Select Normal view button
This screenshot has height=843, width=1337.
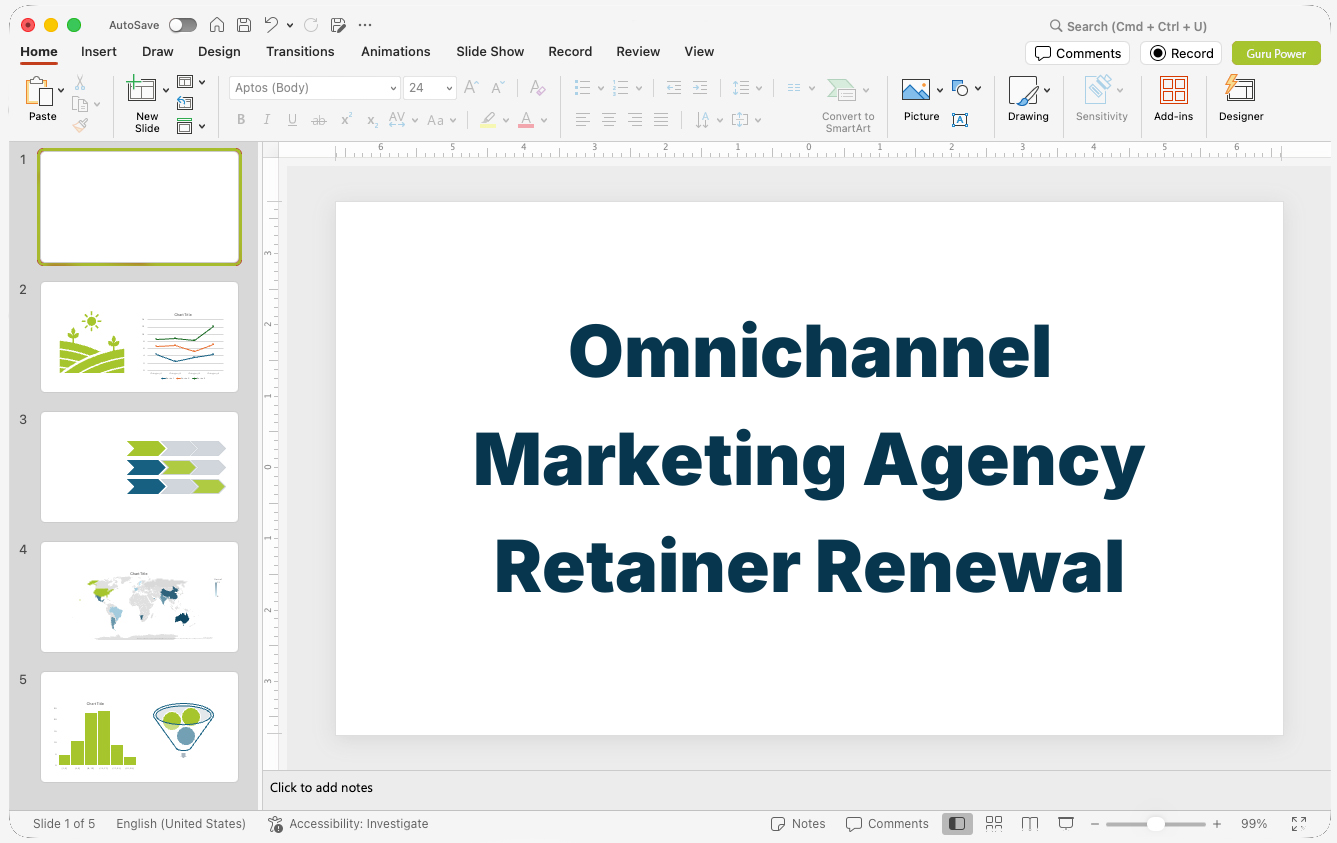tap(957, 824)
